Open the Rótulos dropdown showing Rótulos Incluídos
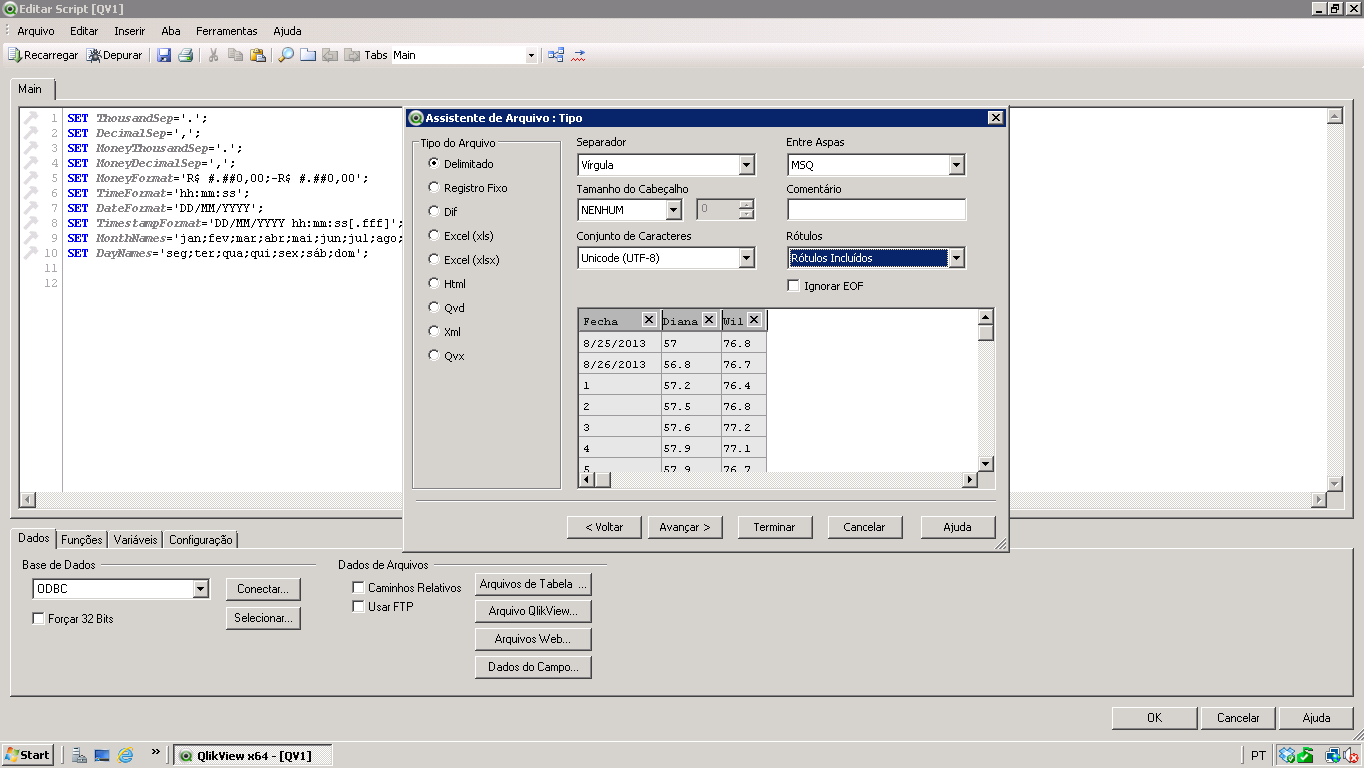The image size is (1364, 768). point(876,258)
